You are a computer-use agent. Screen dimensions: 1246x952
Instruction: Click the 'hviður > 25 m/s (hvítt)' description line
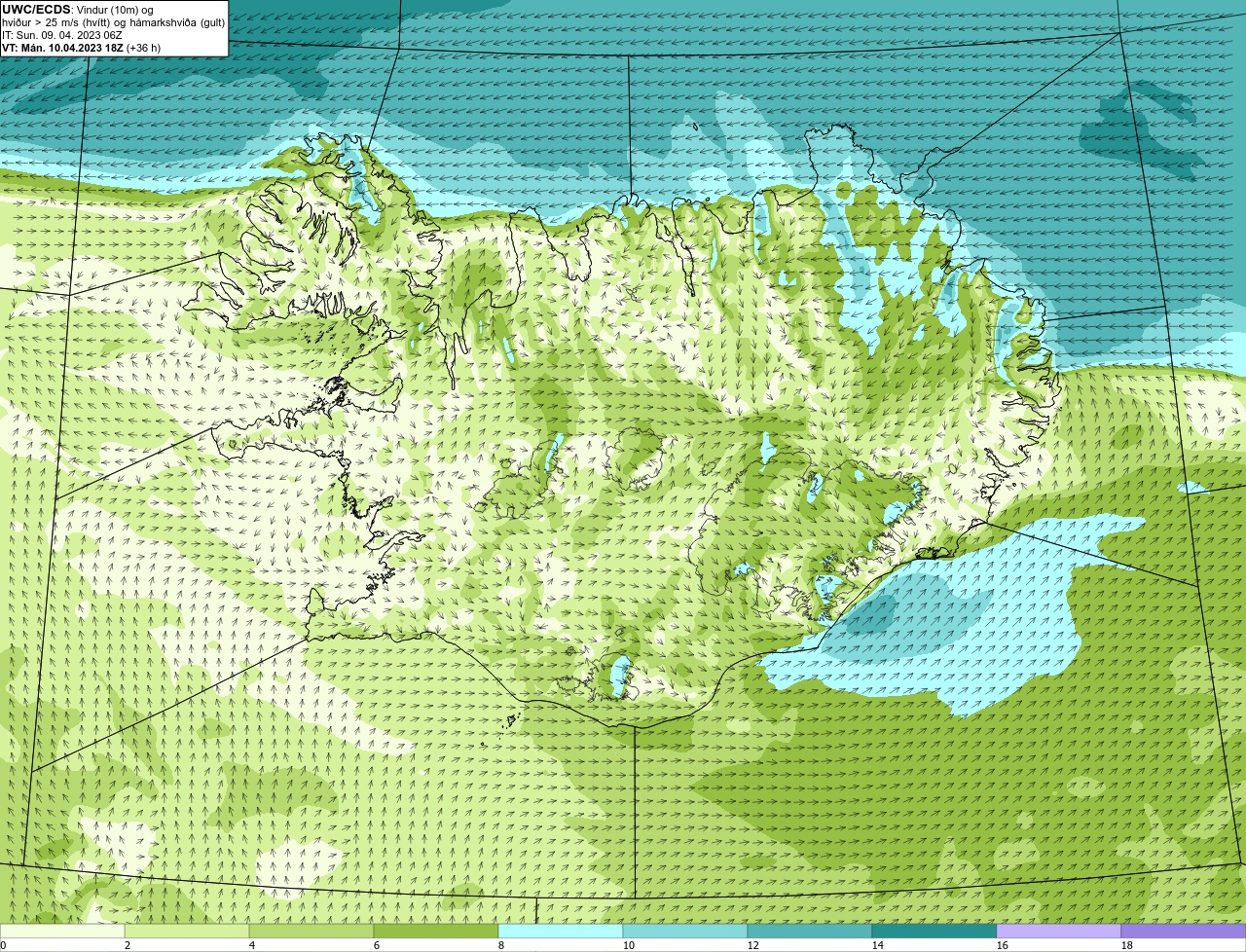click(x=113, y=21)
